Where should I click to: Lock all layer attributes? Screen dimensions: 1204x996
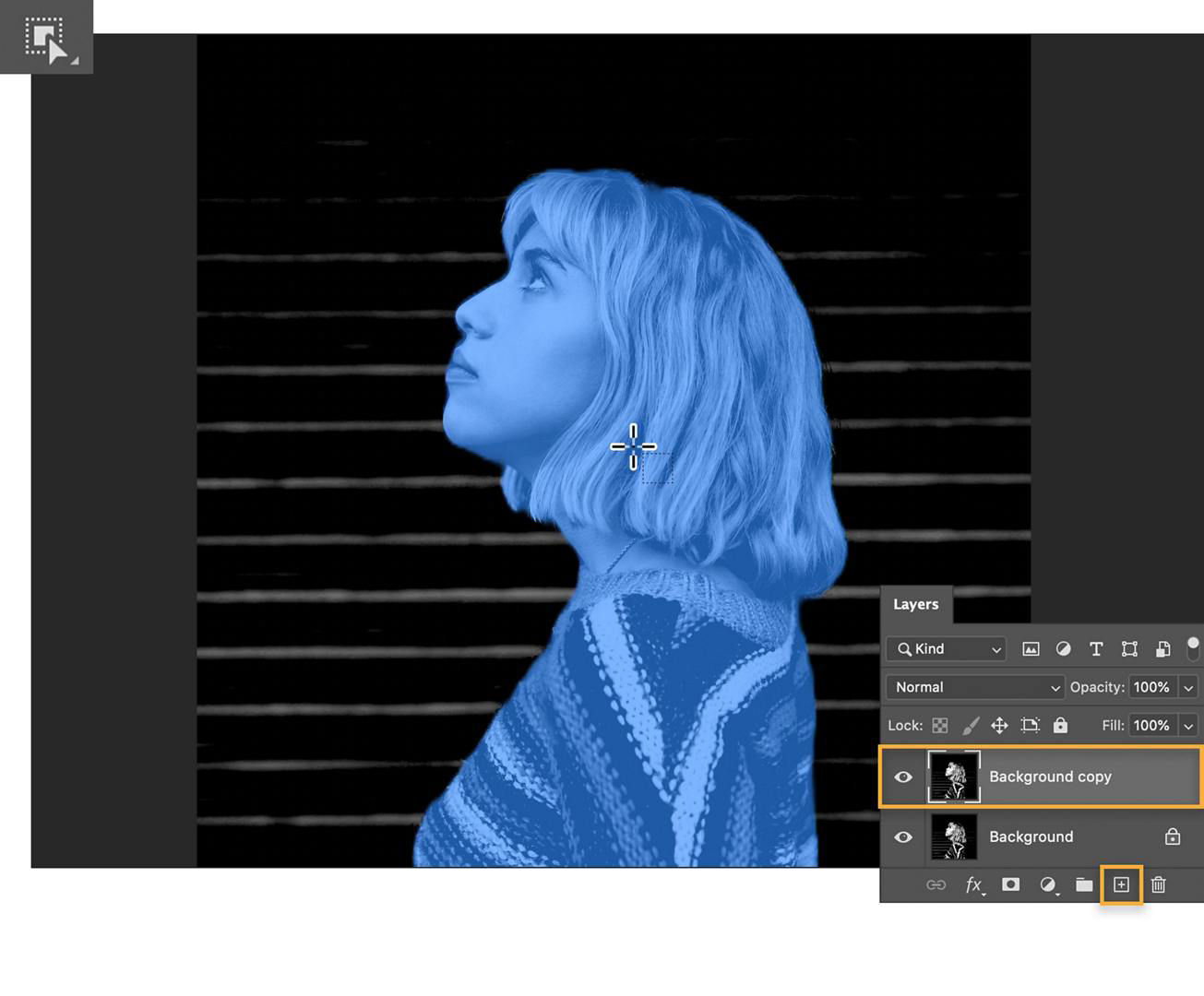(1061, 726)
